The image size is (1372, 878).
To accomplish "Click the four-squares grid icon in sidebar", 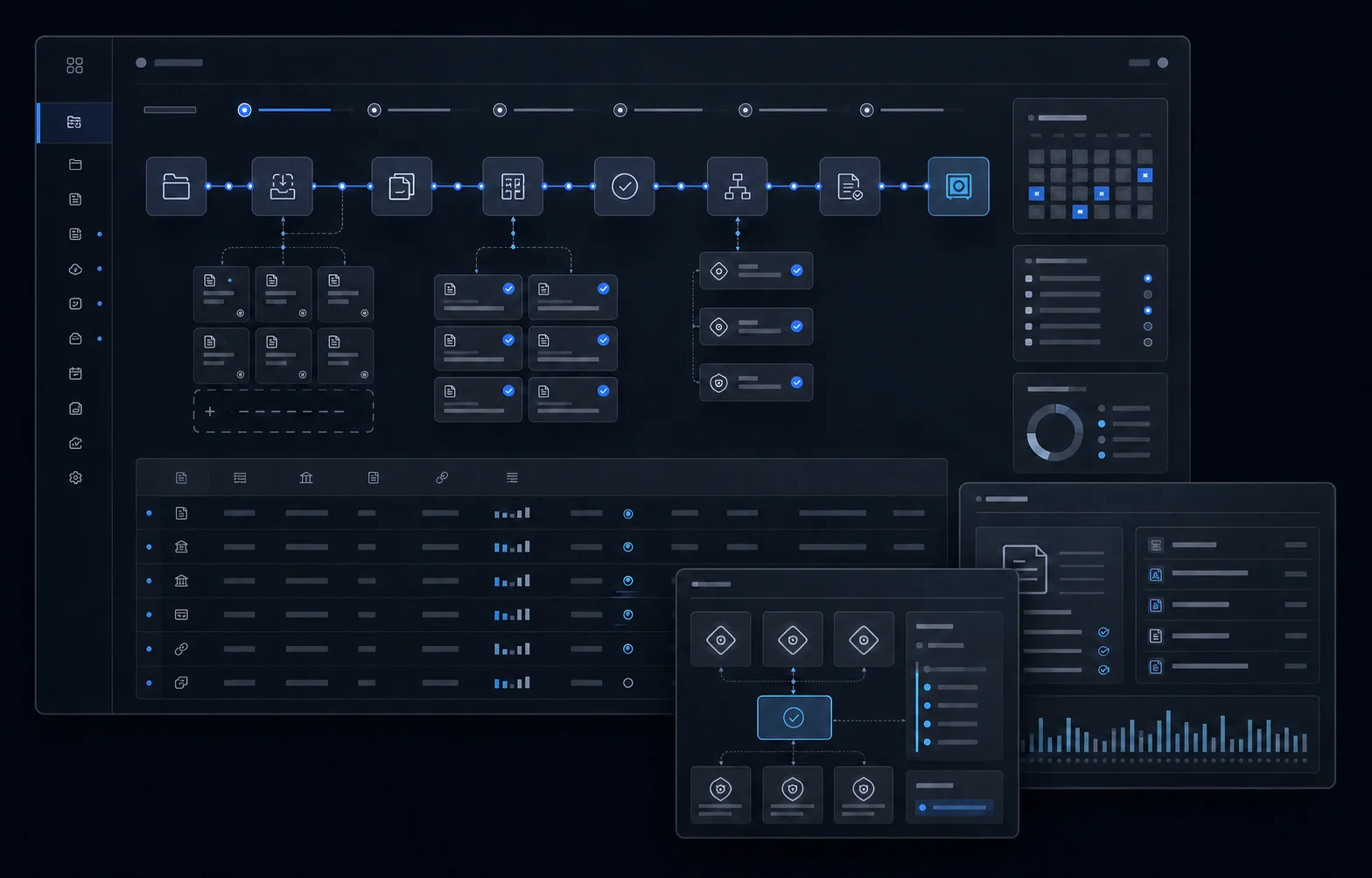I will [x=74, y=66].
